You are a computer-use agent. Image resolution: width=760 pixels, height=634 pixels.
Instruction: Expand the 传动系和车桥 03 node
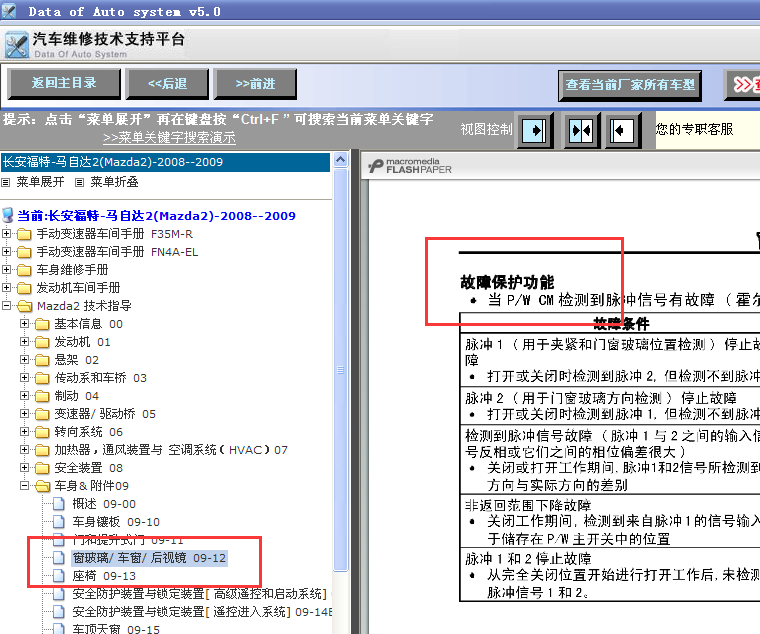(24, 378)
